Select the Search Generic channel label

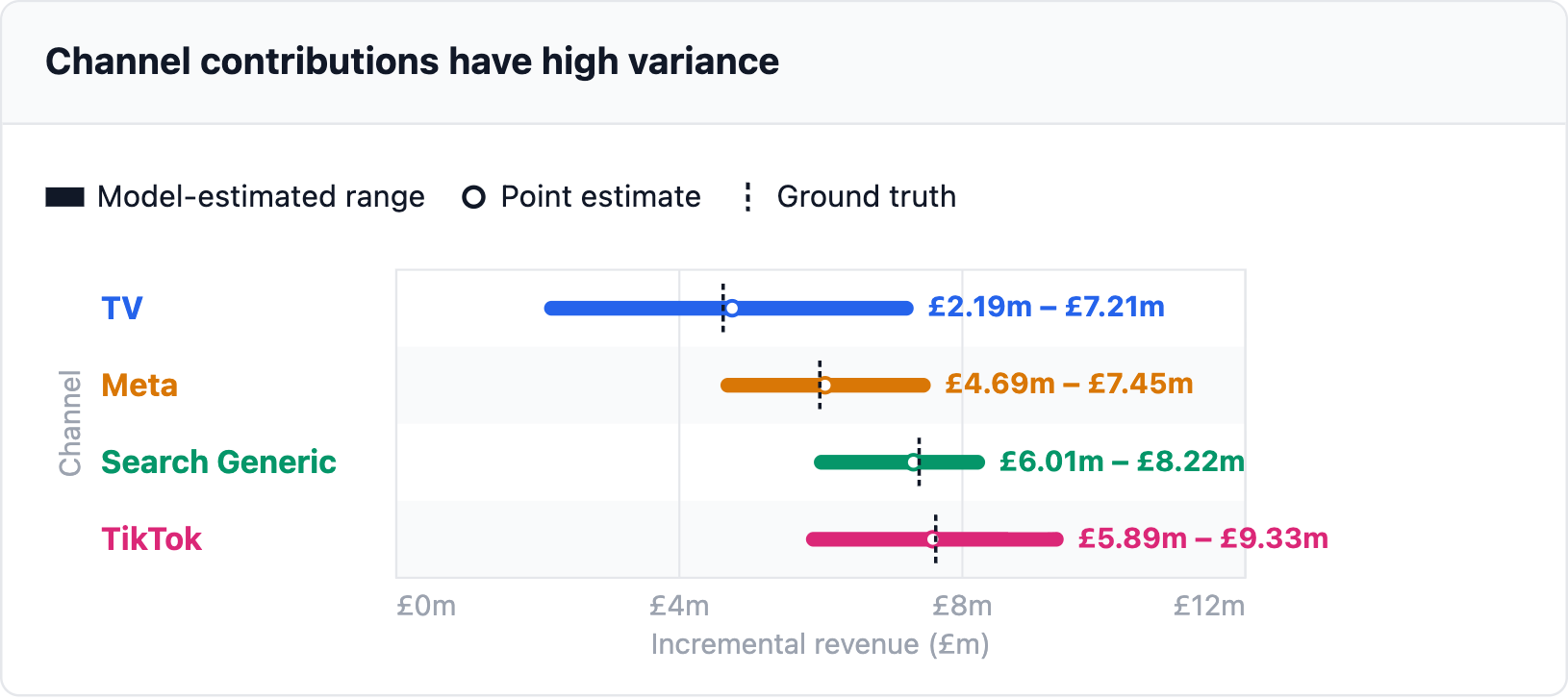click(218, 462)
